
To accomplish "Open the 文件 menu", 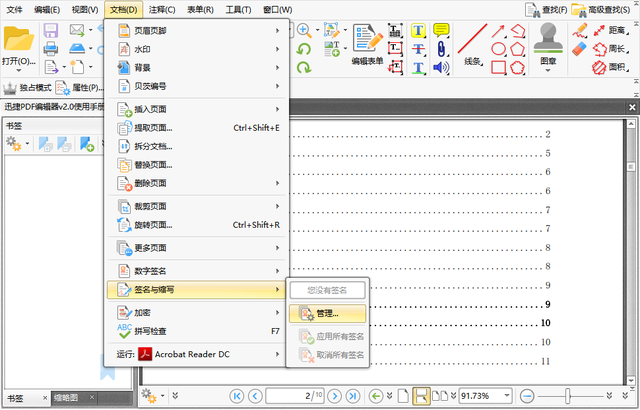I will pos(14,9).
